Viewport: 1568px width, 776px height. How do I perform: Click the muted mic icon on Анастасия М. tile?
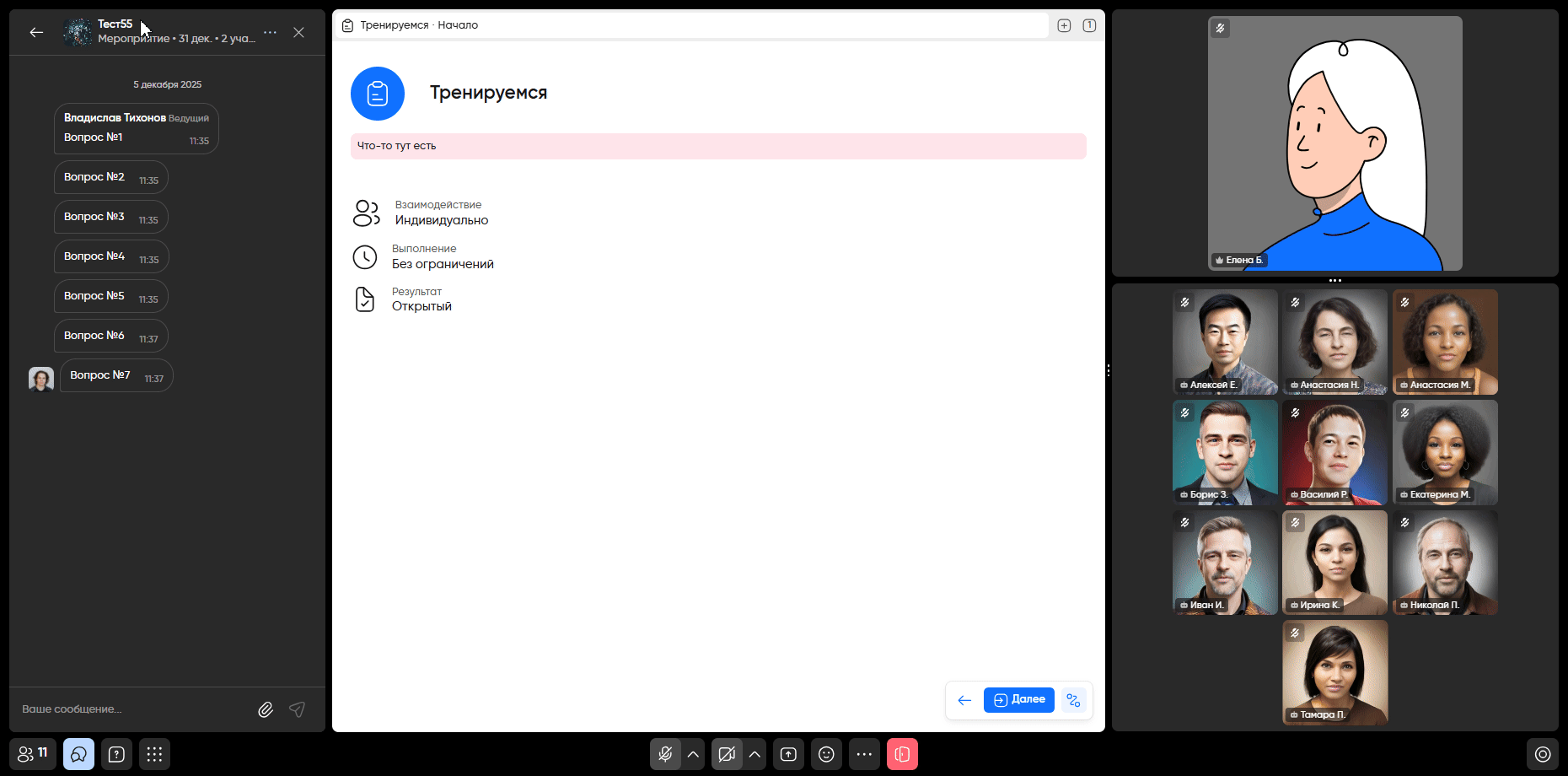click(x=1404, y=302)
